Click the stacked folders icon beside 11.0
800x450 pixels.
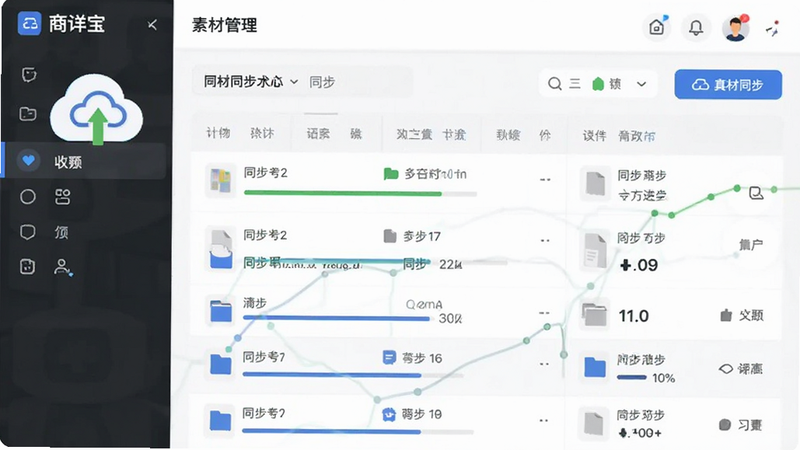tap(595, 314)
